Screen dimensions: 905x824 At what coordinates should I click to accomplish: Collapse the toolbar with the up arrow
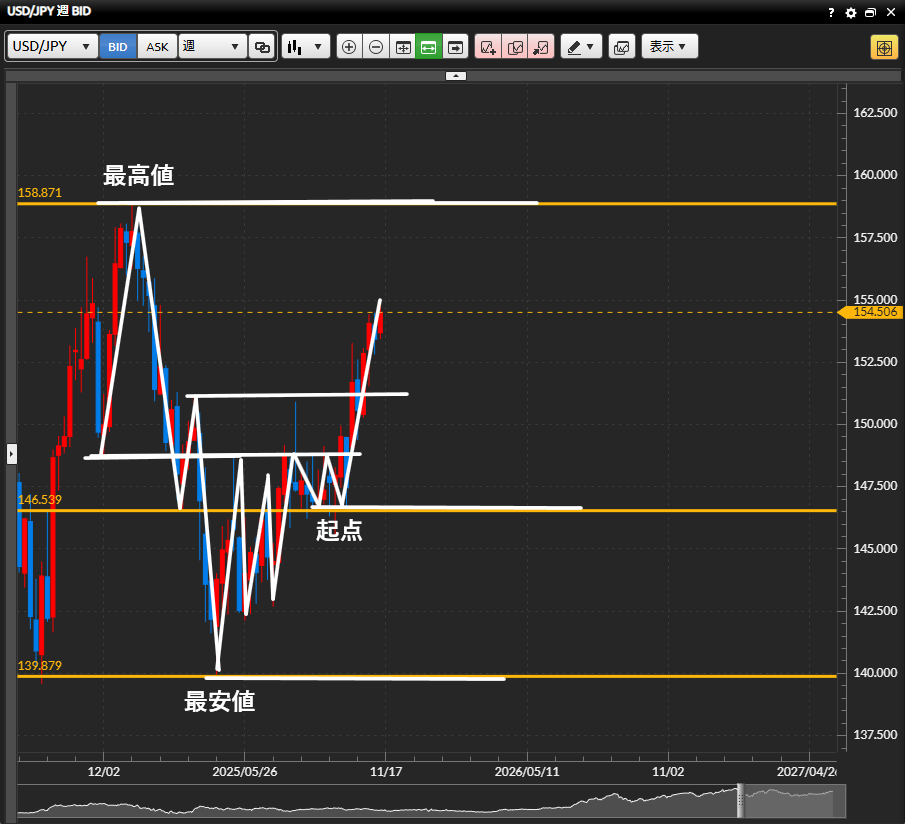455,76
